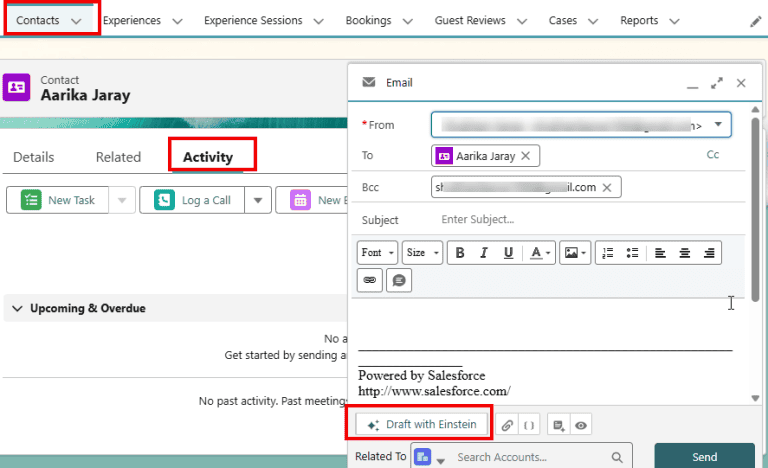Attach a file with paperclip icon
Screen dimensions: 768x468
point(507,425)
